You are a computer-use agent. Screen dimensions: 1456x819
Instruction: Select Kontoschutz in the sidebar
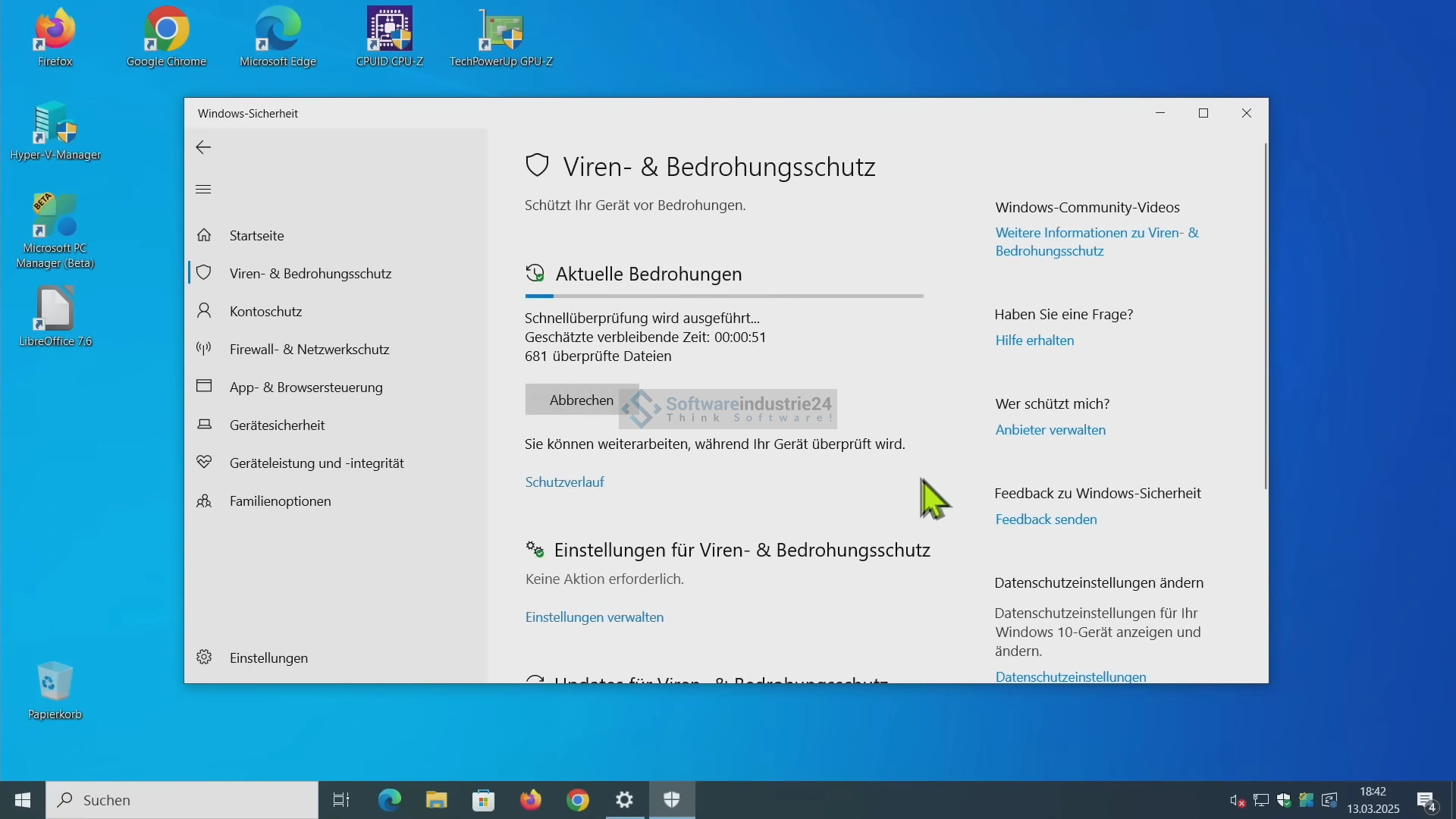265,312
